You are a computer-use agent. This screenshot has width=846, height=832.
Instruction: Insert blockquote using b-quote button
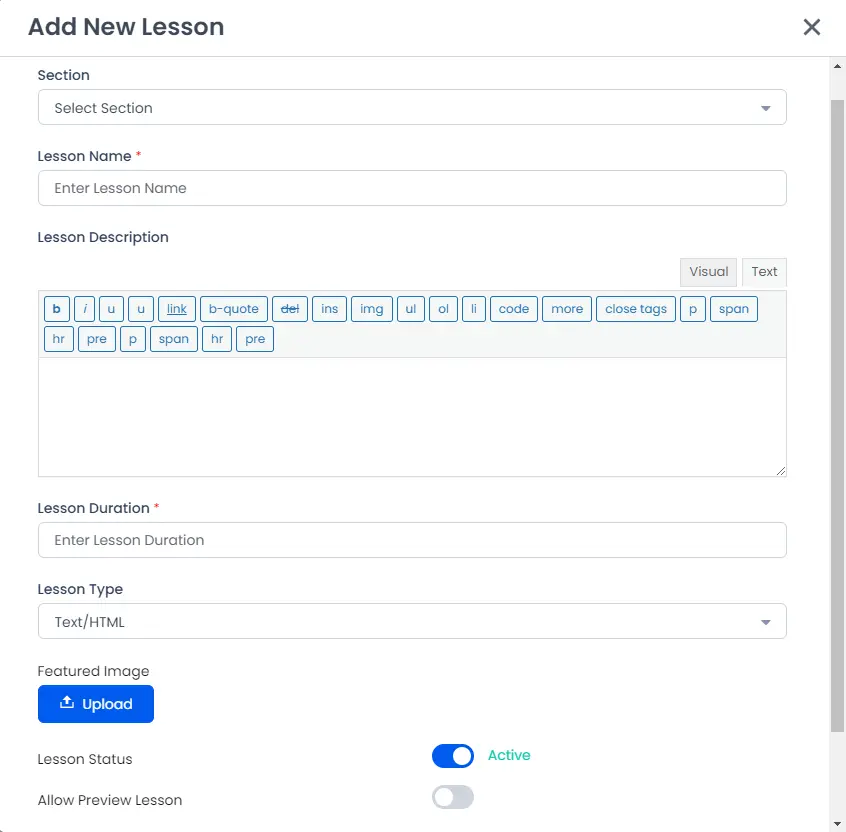click(x=234, y=309)
